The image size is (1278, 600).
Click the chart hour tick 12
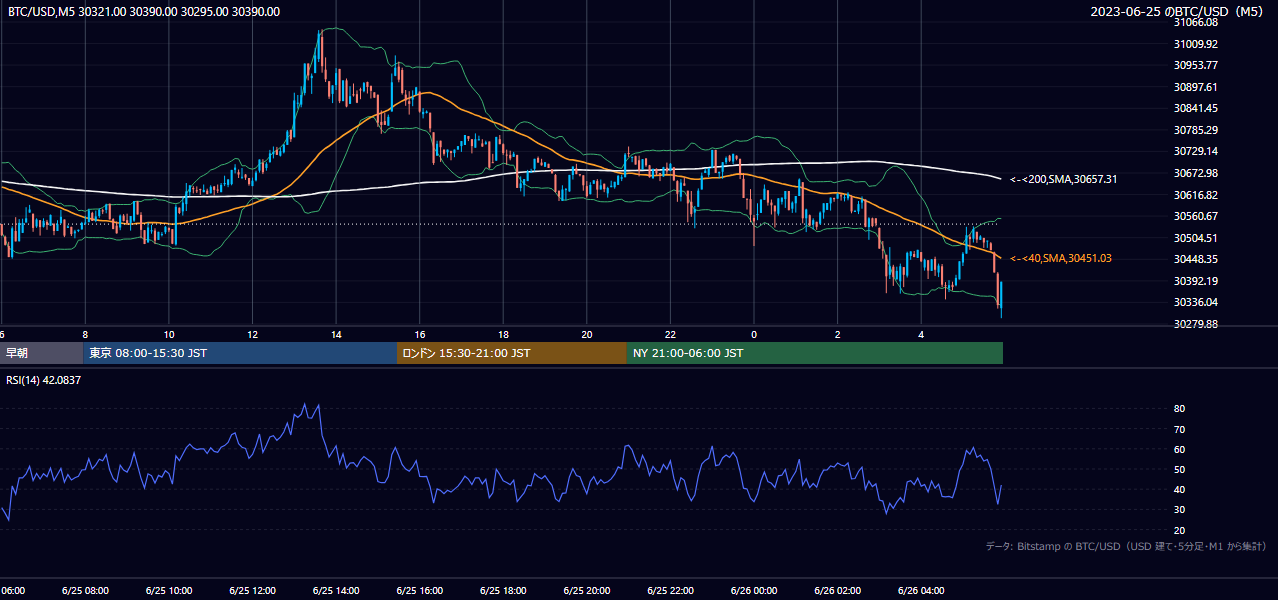[x=252, y=334]
